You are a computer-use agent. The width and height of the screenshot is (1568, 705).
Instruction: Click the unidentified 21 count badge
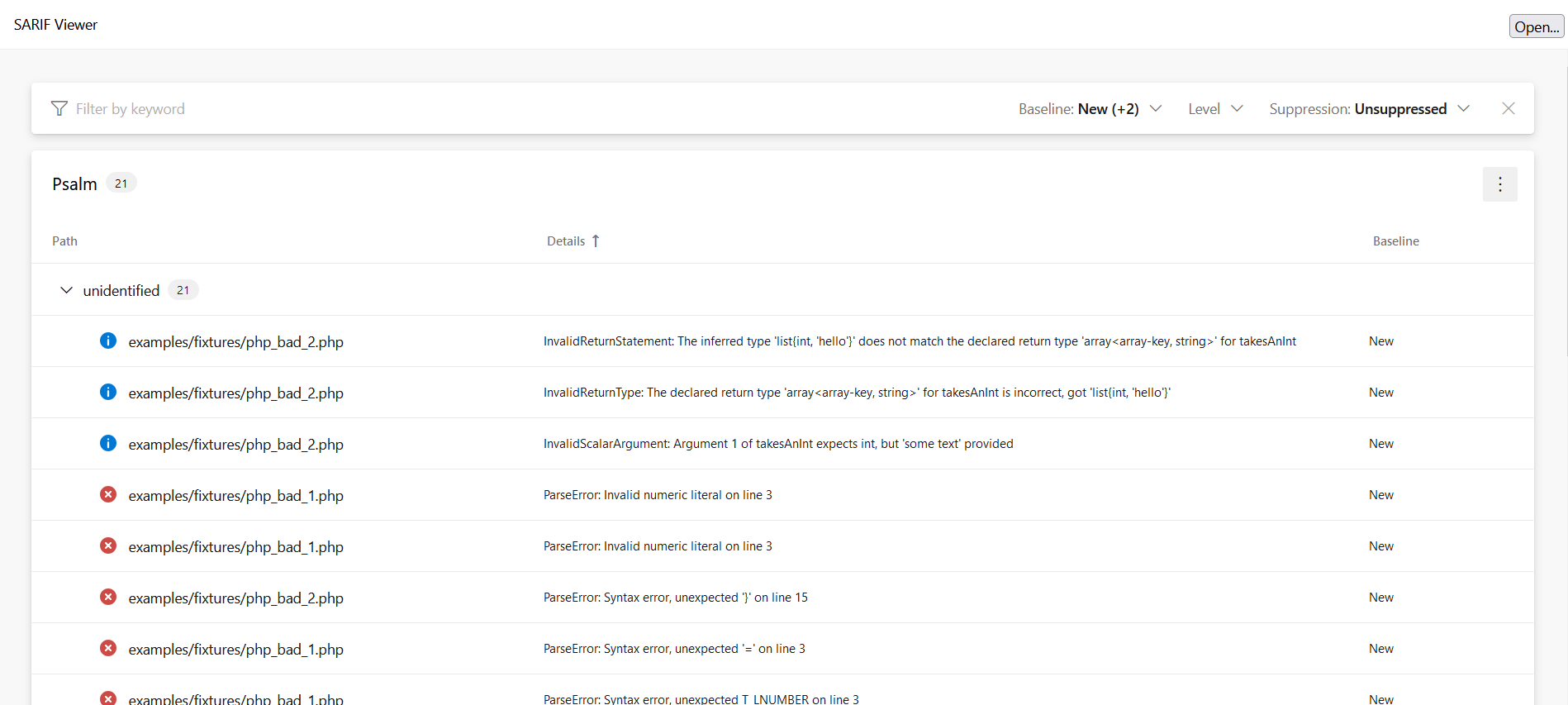183,290
